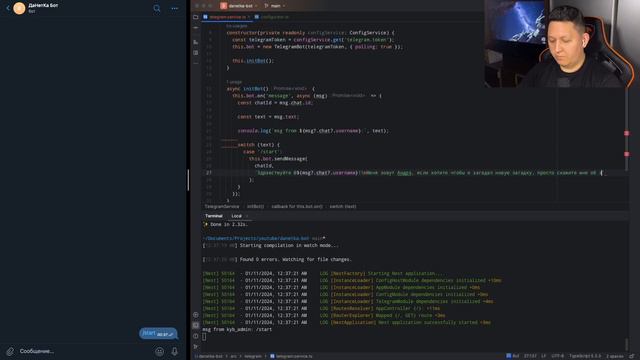Click the Bot status bar indicator
Image resolution: width=640 pixels, height=360 pixels.
513,356
